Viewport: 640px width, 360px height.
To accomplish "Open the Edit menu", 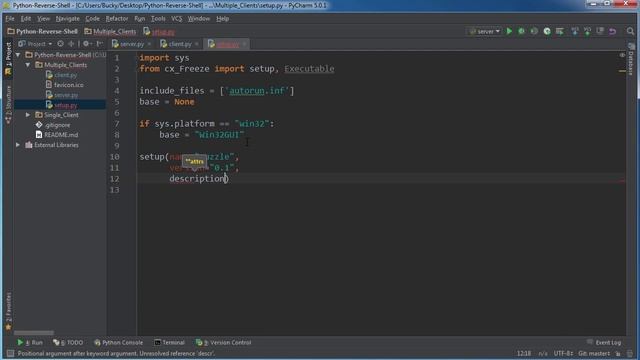I will [x=26, y=19].
